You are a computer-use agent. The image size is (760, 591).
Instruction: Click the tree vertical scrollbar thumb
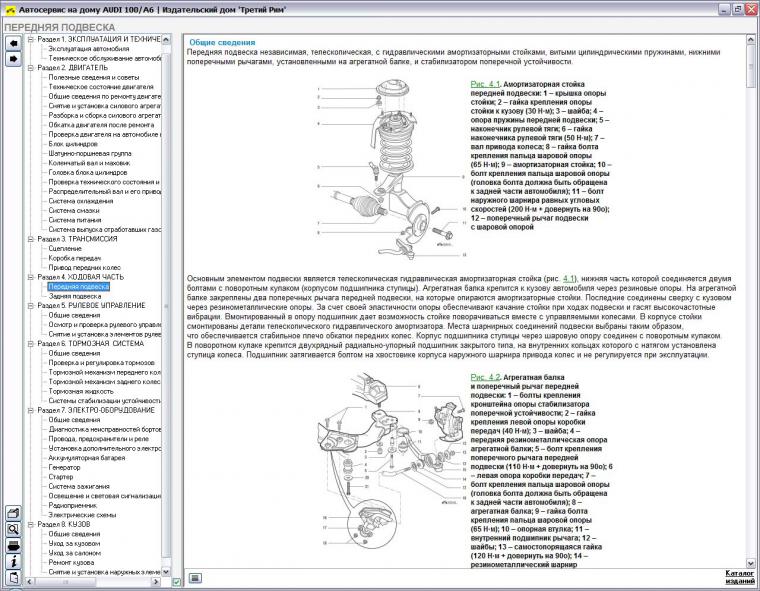(166, 305)
